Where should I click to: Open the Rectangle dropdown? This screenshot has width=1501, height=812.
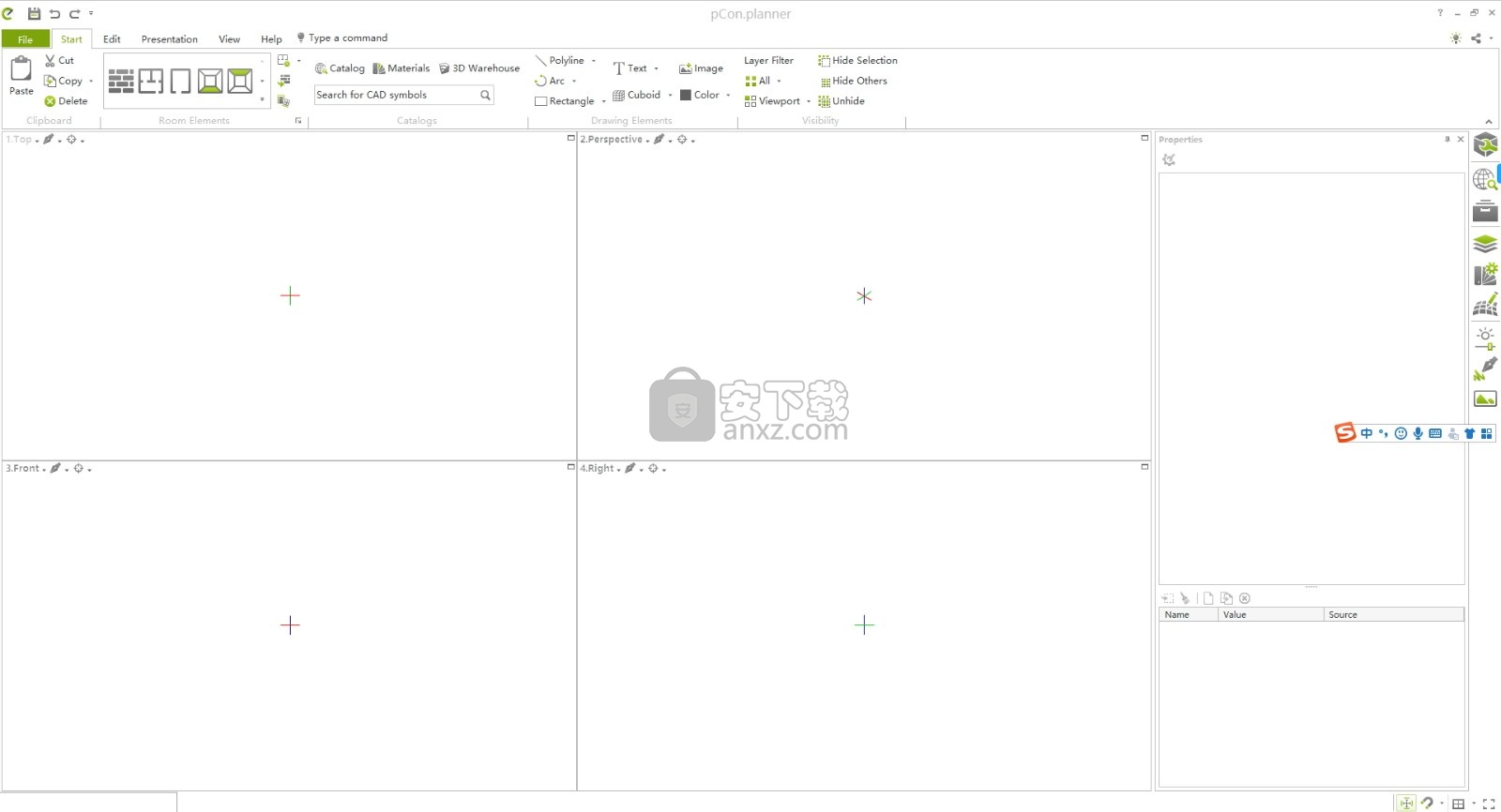[x=603, y=101]
